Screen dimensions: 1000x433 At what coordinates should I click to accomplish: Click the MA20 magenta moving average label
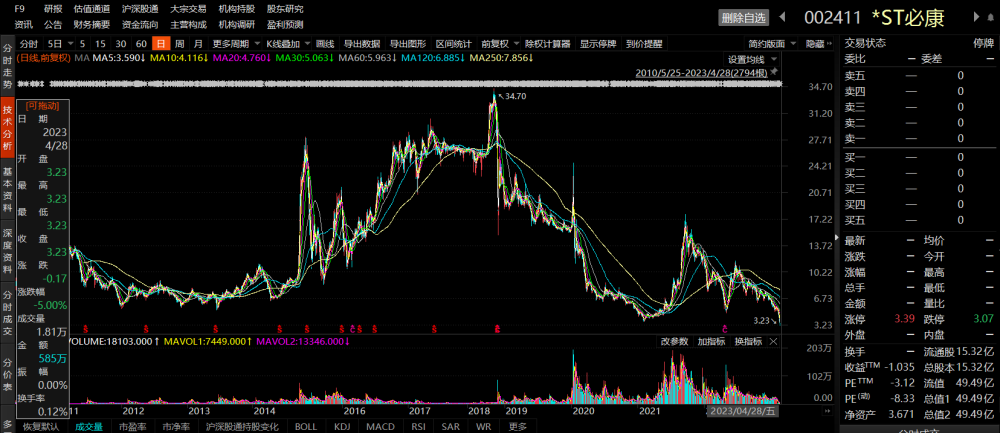[241, 58]
